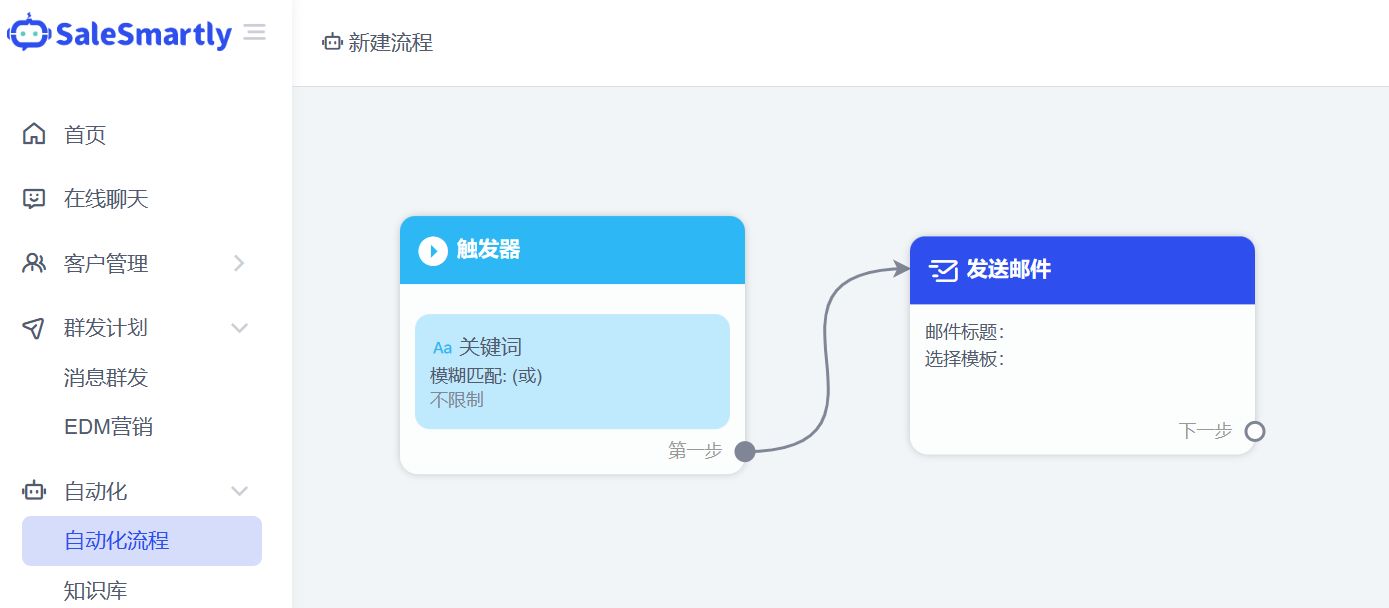Open the 知识库 submenu item
This screenshot has height=608, width=1389.
96,590
